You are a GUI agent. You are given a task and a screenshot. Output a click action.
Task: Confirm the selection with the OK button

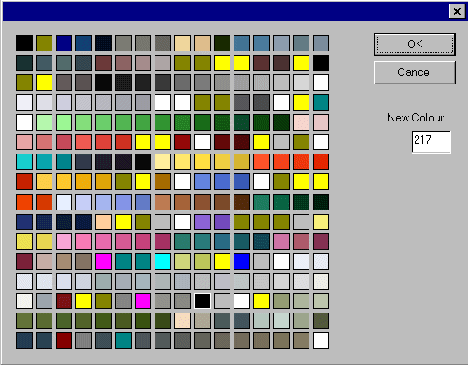[415, 44]
